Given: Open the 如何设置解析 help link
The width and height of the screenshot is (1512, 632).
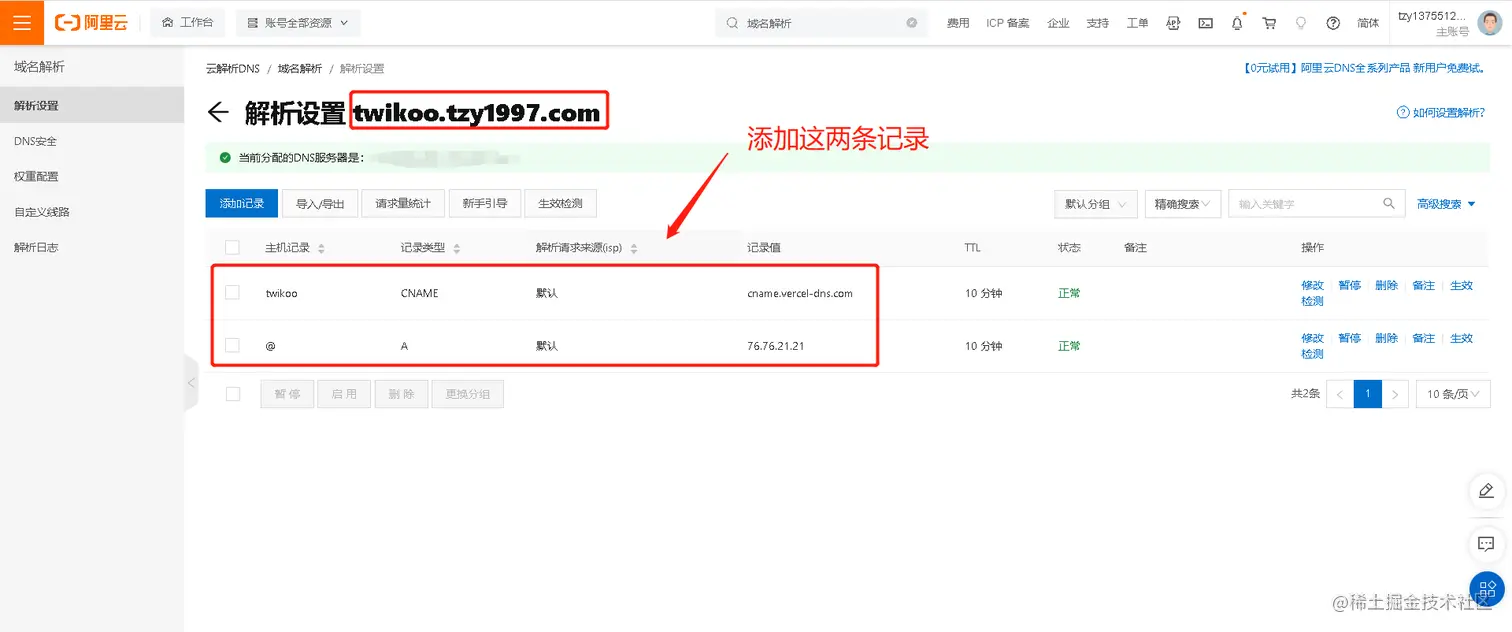Looking at the screenshot, I should coord(1441,113).
